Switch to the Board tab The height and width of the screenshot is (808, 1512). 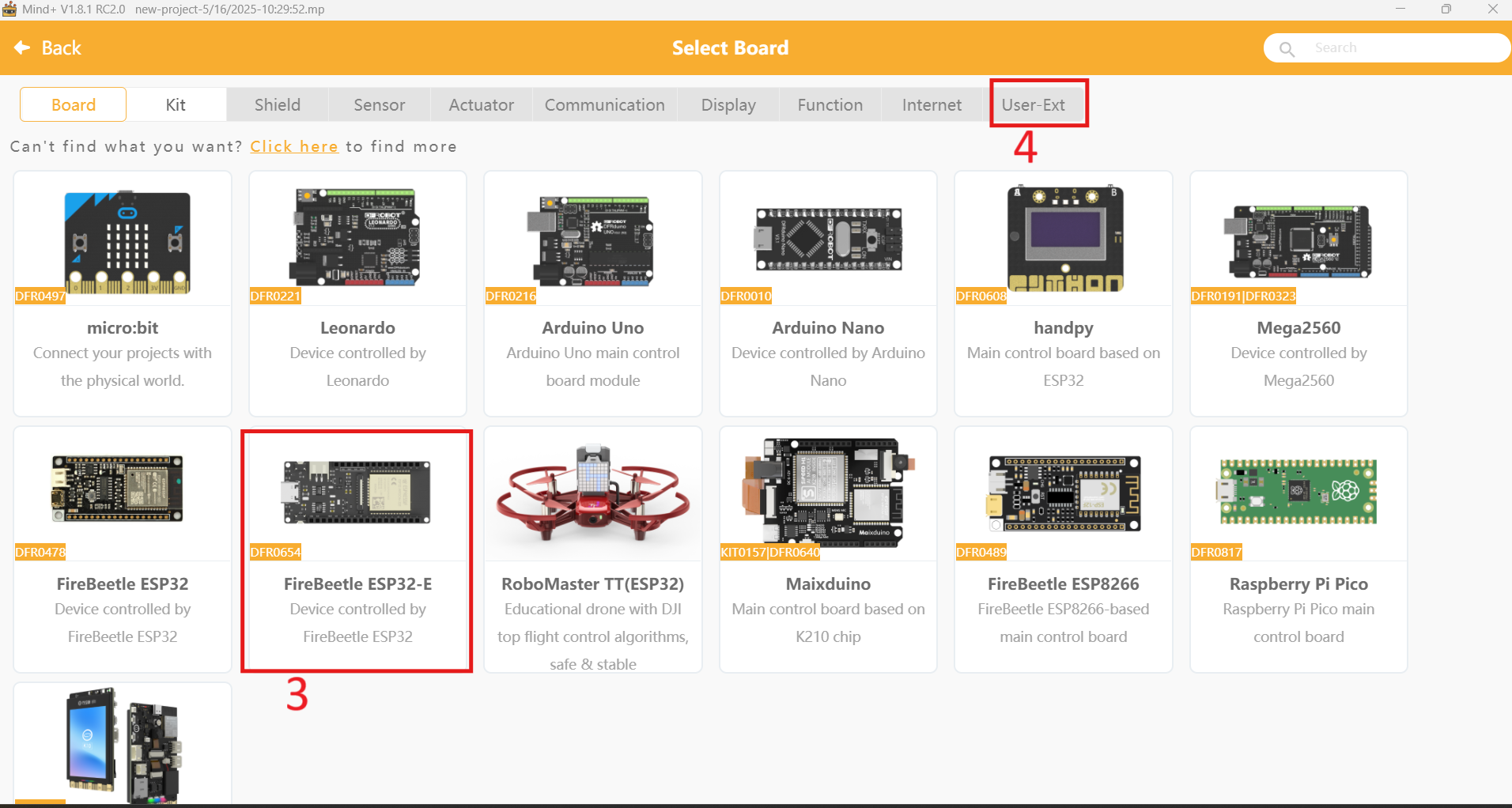[73, 104]
